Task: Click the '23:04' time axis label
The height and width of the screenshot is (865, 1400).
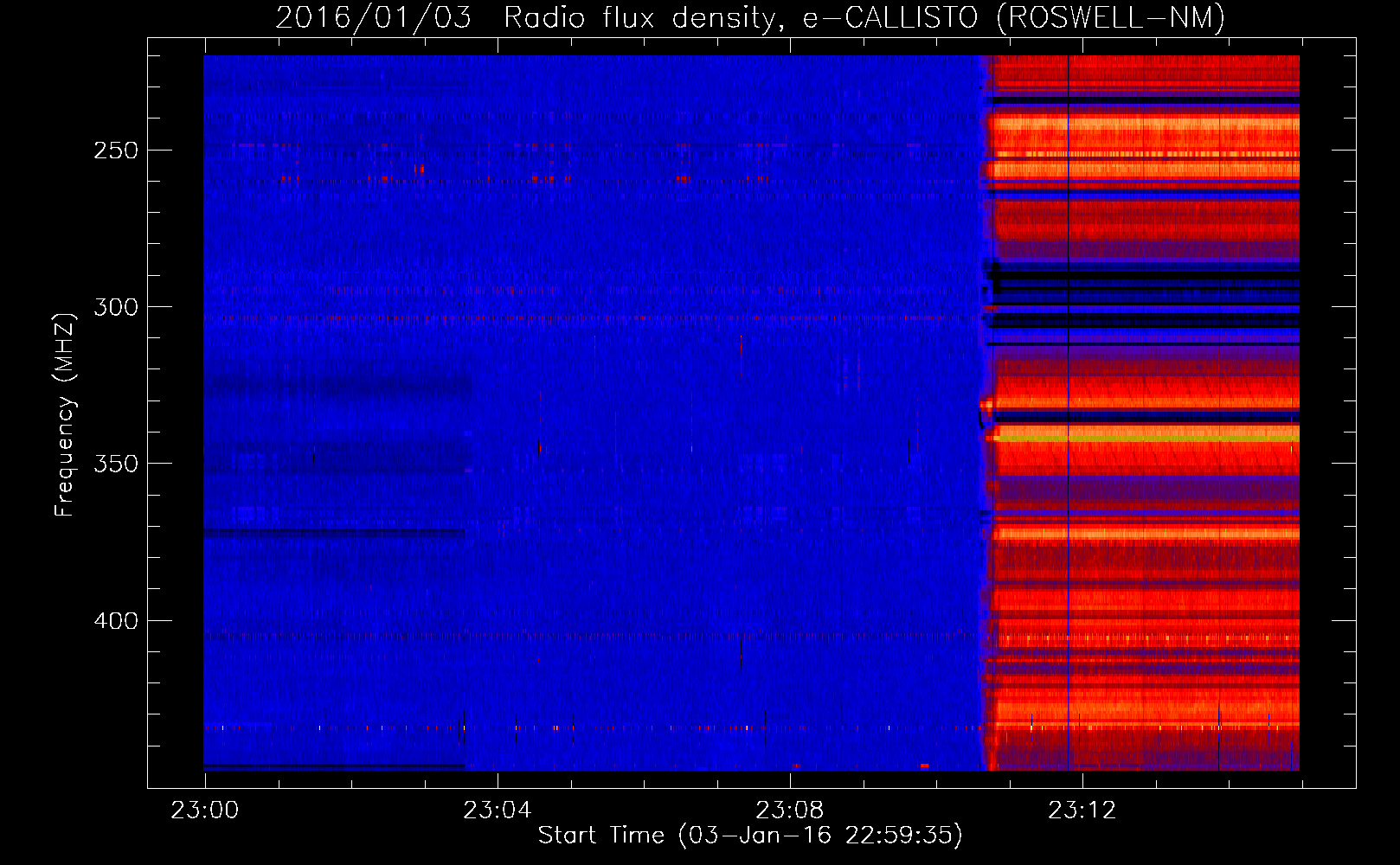Action: coord(497,811)
